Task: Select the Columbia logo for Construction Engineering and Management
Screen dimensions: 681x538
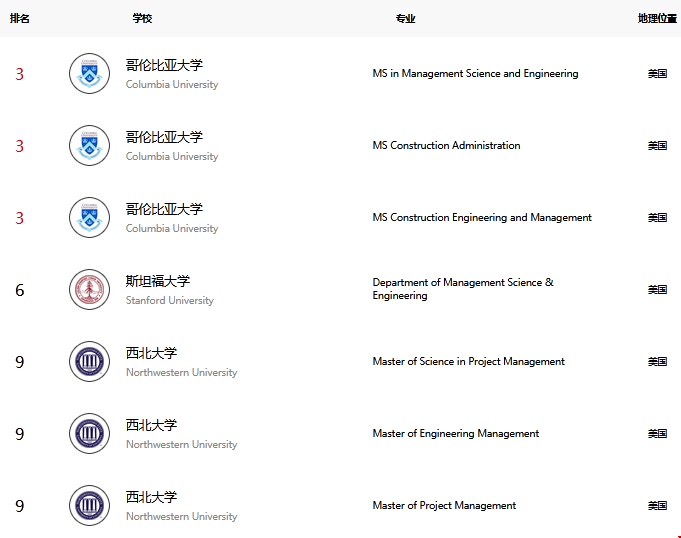Action: 89,218
